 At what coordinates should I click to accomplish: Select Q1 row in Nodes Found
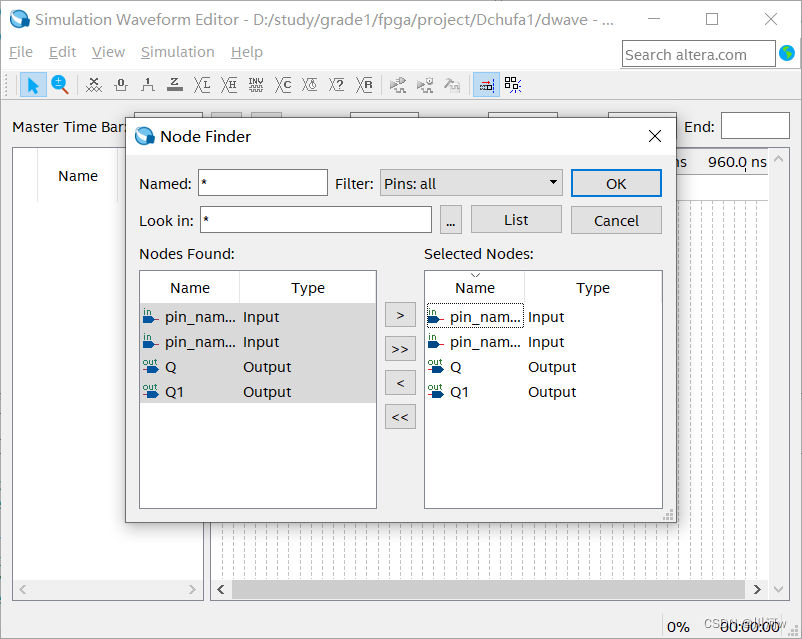point(258,392)
